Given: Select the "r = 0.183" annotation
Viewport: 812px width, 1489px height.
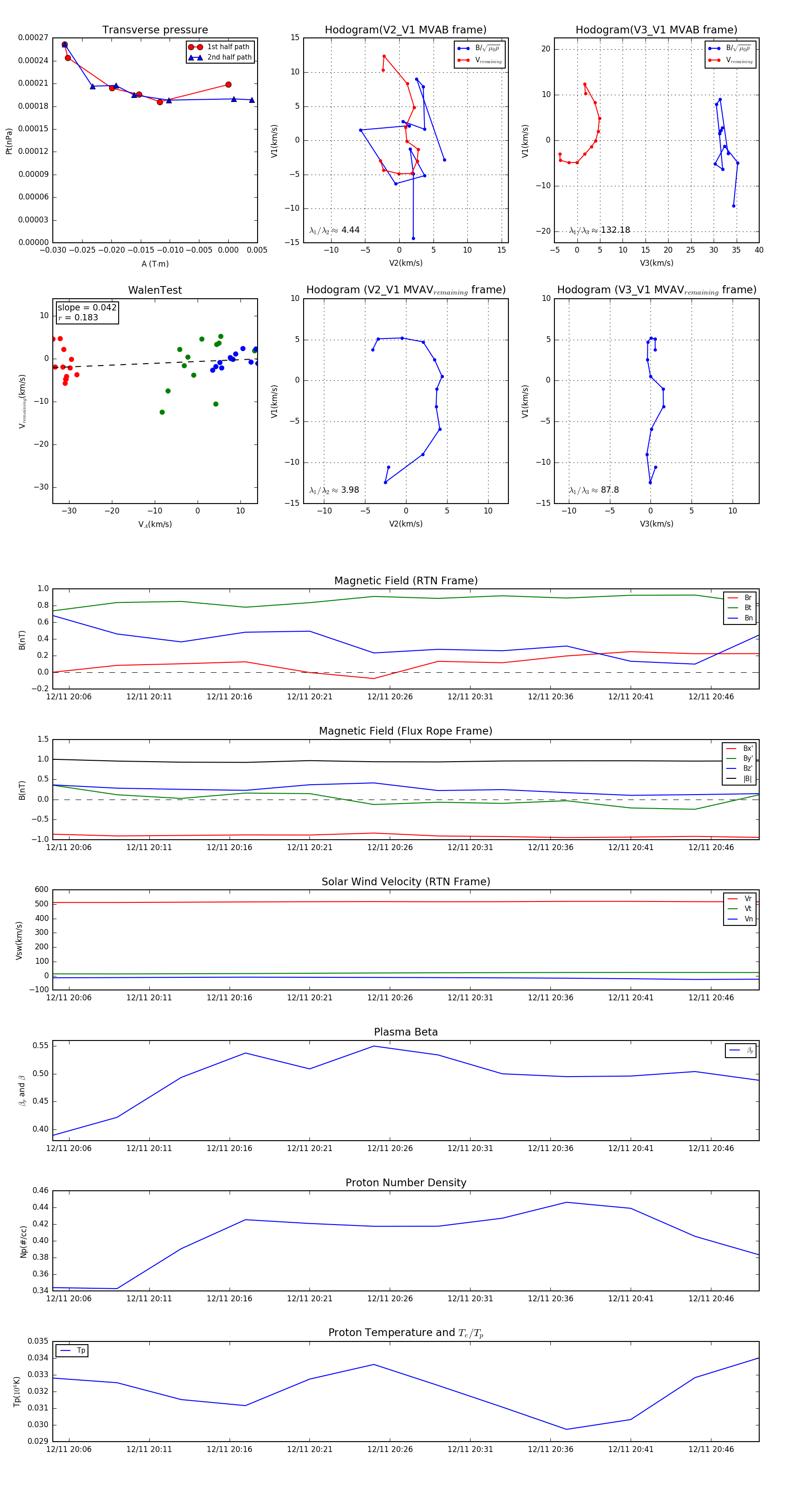Looking at the screenshot, I should click(x=78, y=317).
